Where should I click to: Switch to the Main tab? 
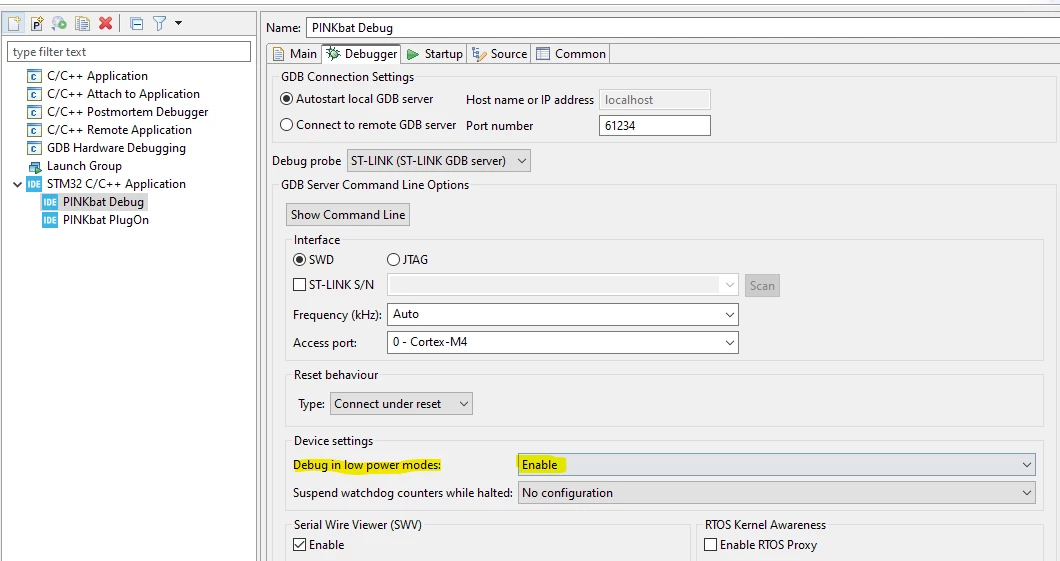pyautogui.click(x=295, y=54)
